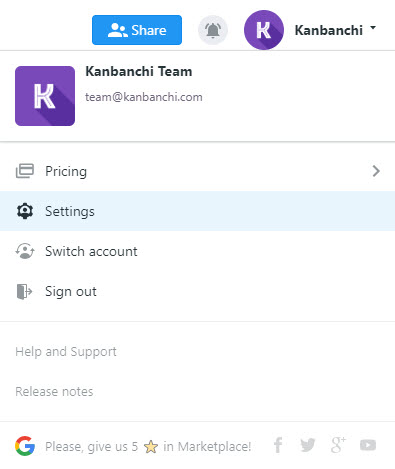Image resolution: width=395 pixels, height=469 pixels.
Task: Select Settings menu item
Action: [197, 211]
